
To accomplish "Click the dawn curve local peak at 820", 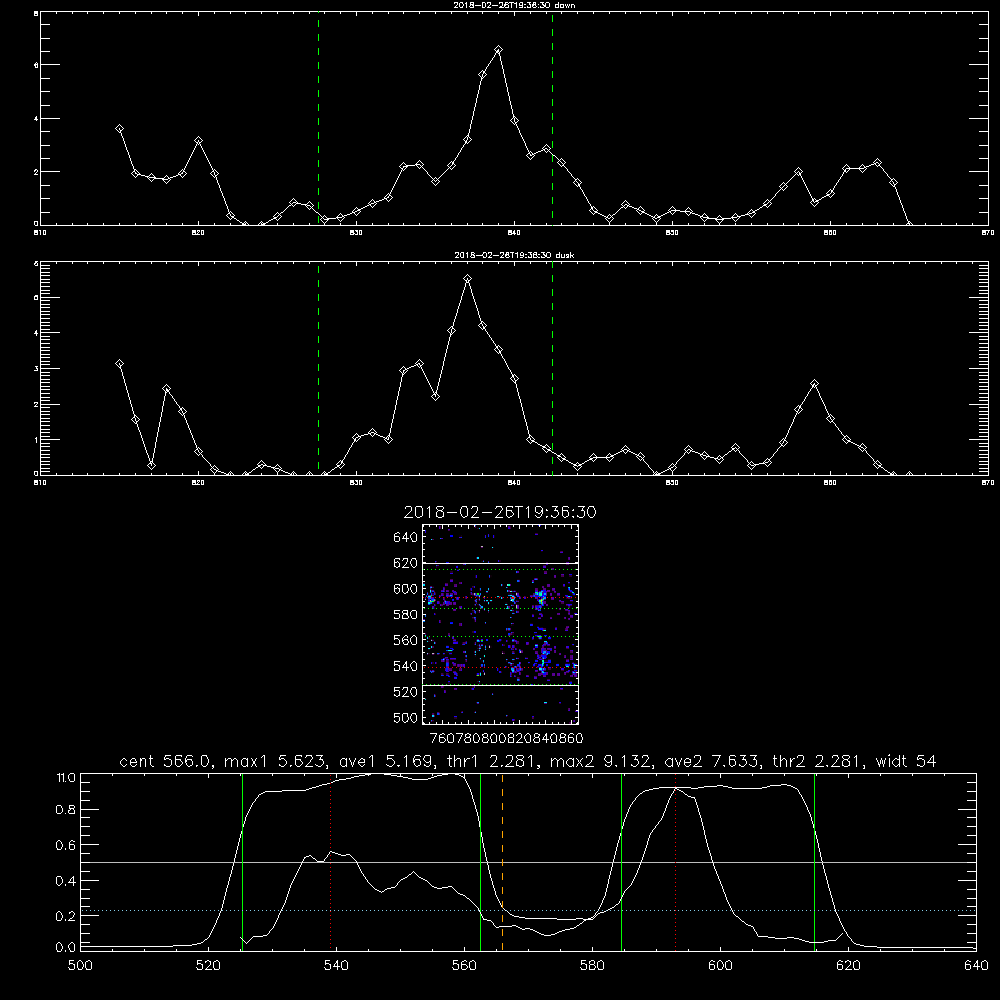I will (198, 140).
